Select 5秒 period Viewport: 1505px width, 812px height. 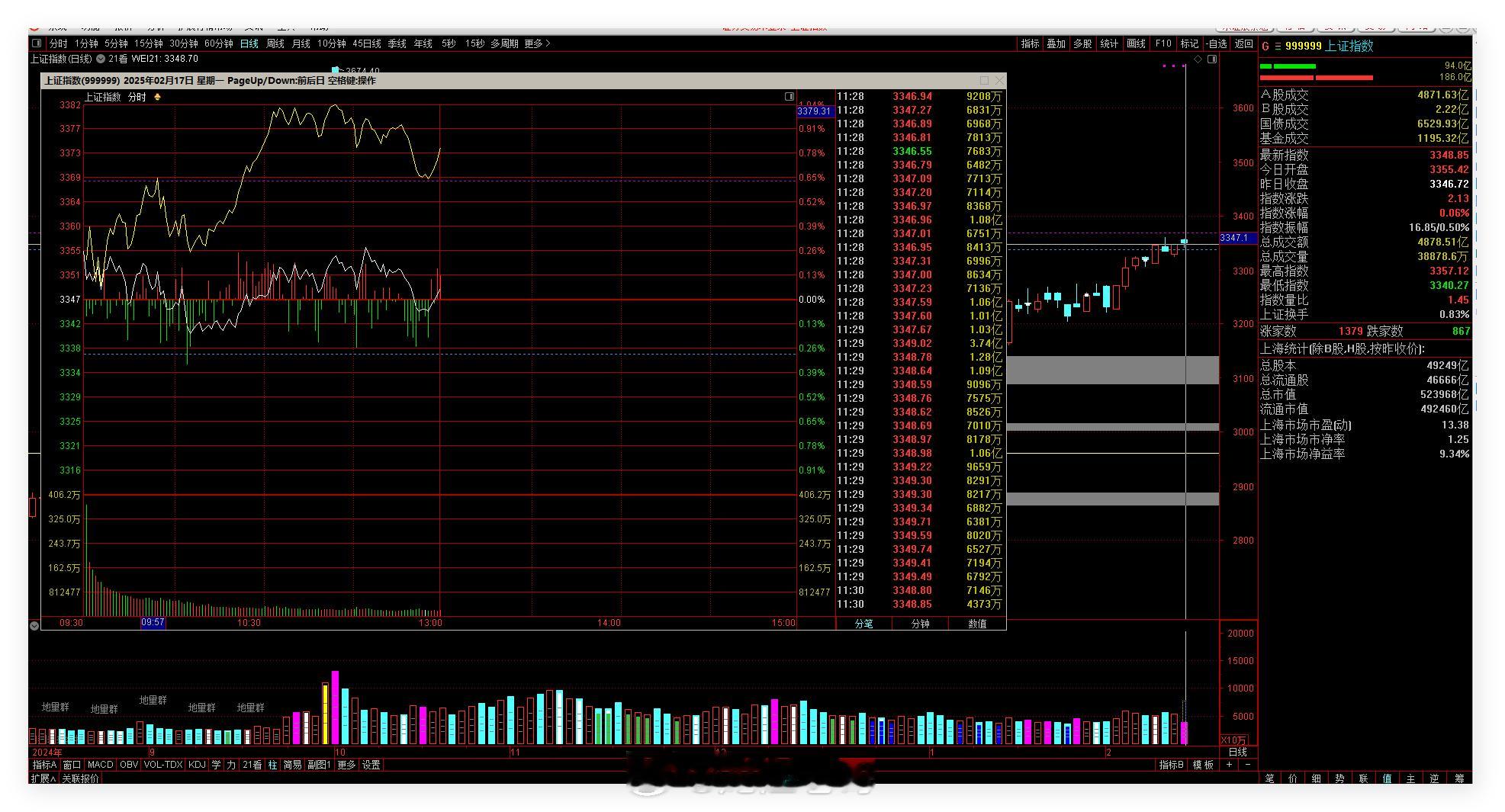tap(449, 43)
